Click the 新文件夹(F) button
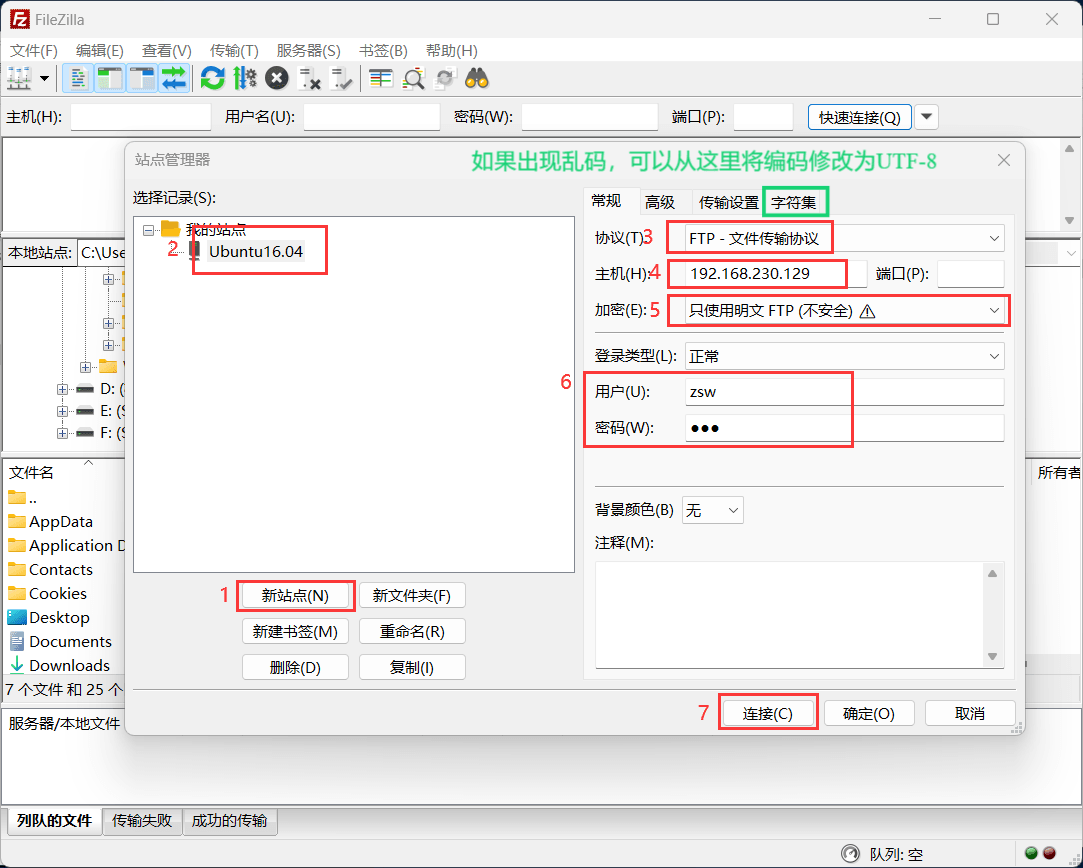1083x868 pixels. tap(412, 595)
